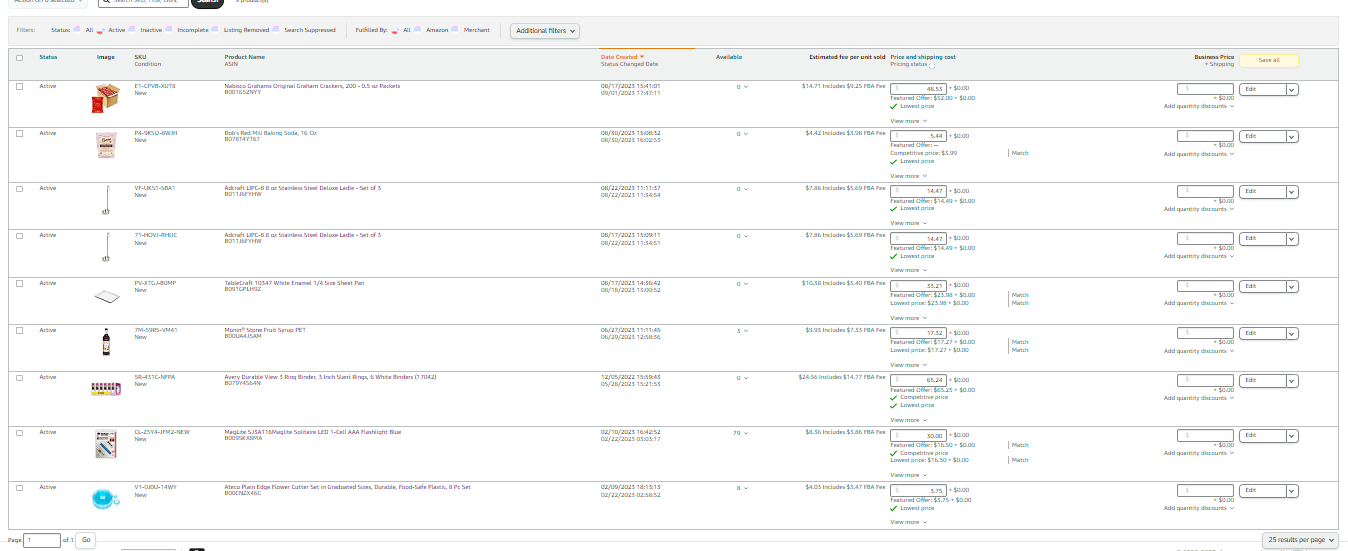Expand the Available chevron for Monin syrup (3)
Image resolution: width=1348 pixels, height=551 pixels.
pos(745,331)
